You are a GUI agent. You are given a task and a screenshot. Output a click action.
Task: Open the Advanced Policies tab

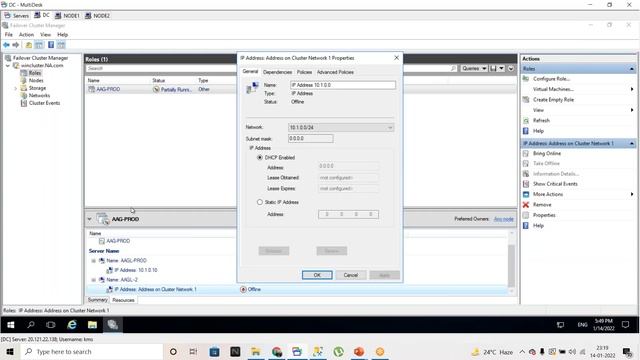pos(335,72)
